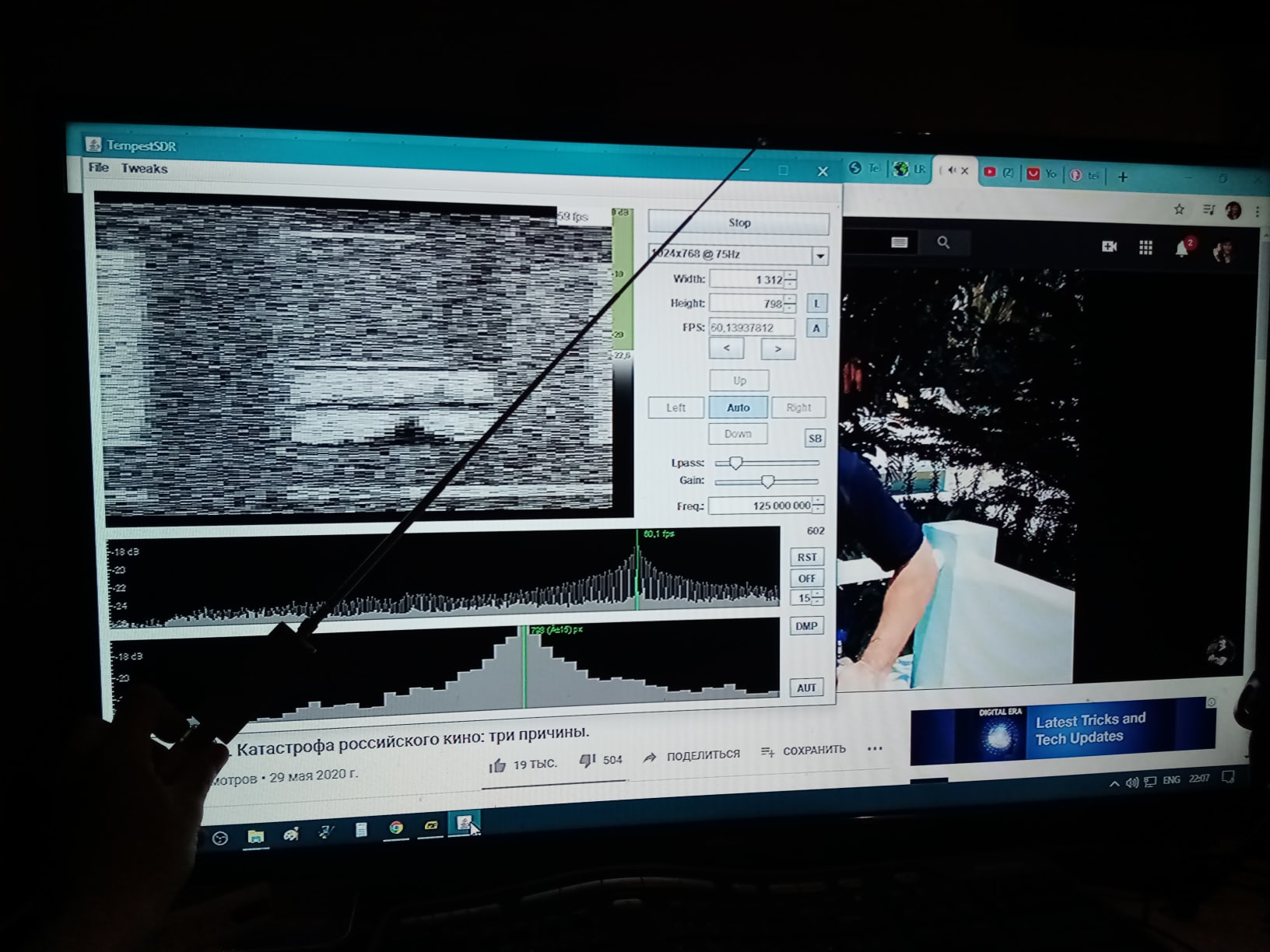1270x952 pixels.
Task: Bookmark page with the star icon
Action: (1179, 209)
